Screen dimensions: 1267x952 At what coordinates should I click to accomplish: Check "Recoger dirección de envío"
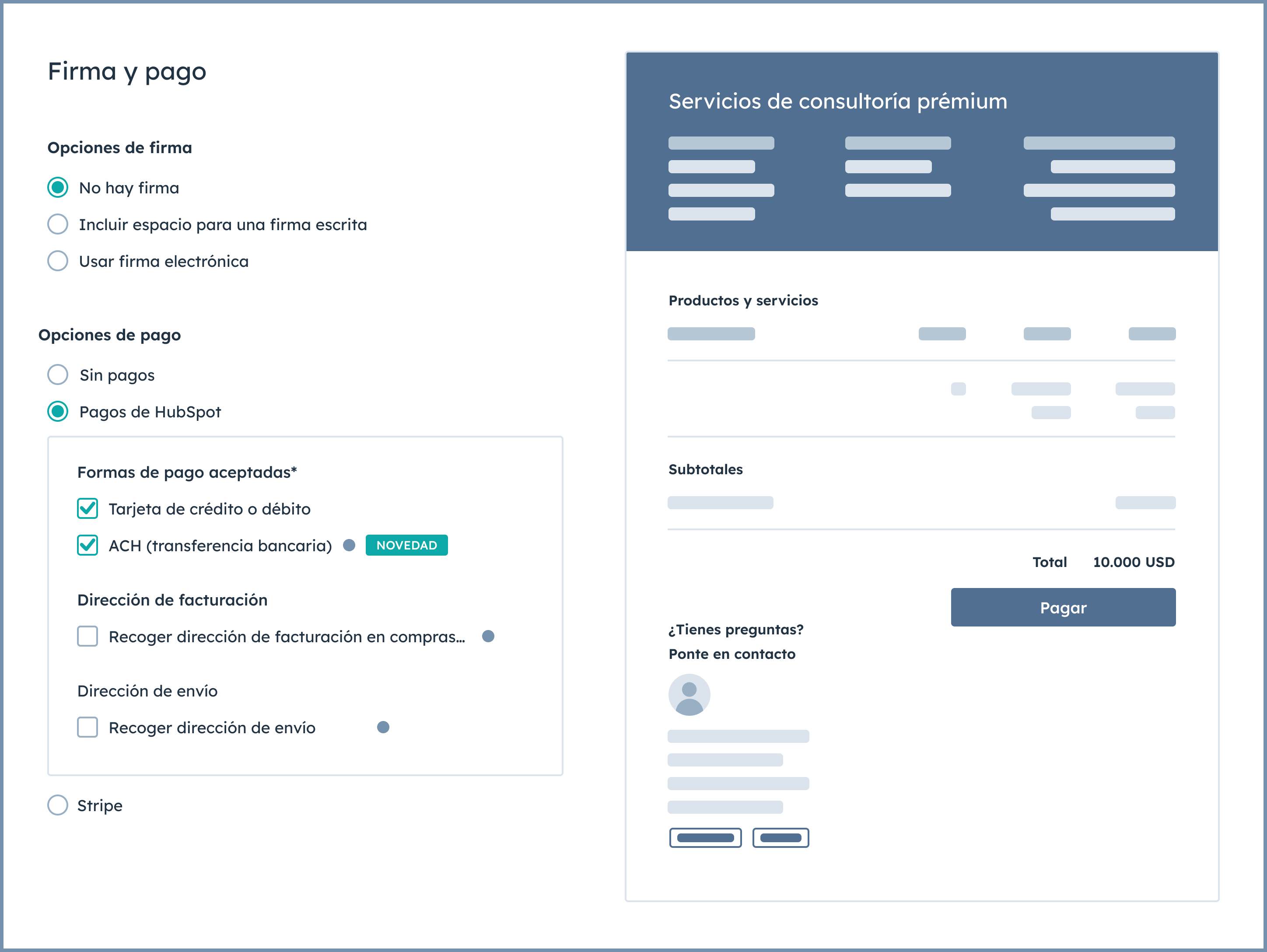pos(87,727)
